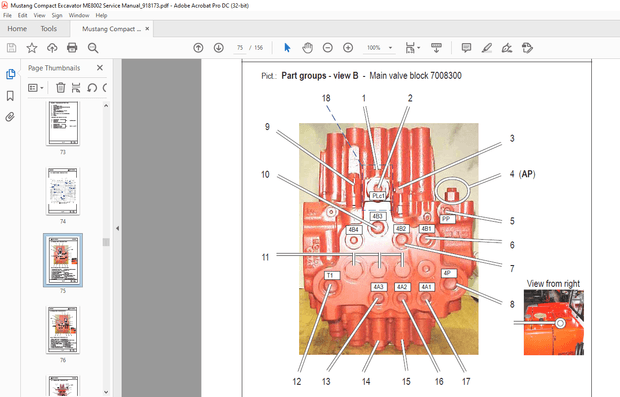This screenshot has width=620, height=397.
Task: Close the Mustang Compact document tab
Action: pyautogui.click(x=147, y=28)
